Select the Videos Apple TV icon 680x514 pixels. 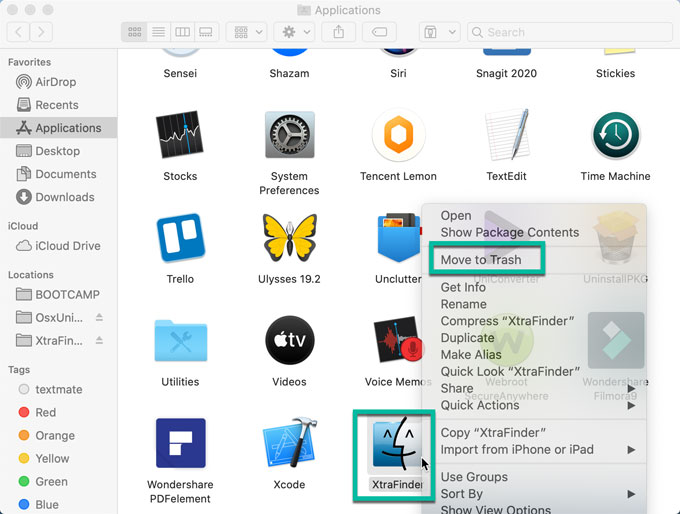pyautogui.click(x=289, y=340)
